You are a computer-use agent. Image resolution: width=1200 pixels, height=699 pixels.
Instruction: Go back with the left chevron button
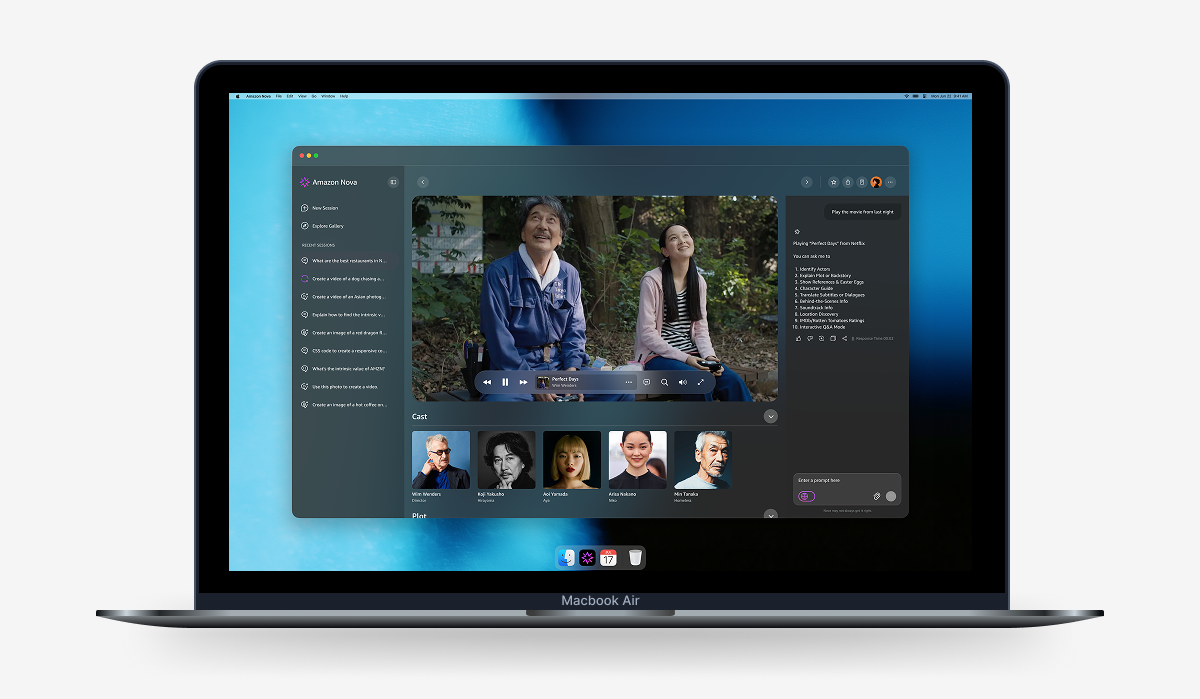click(x=423, y=182)
